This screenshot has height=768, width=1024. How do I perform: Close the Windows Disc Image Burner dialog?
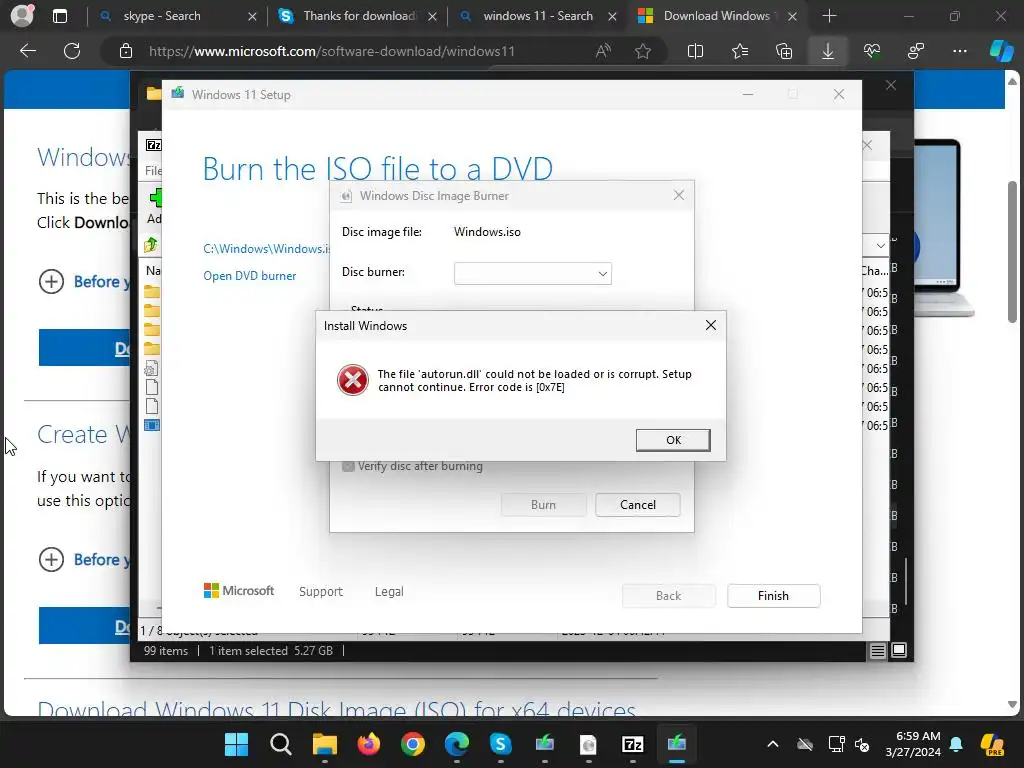[679, 195]
